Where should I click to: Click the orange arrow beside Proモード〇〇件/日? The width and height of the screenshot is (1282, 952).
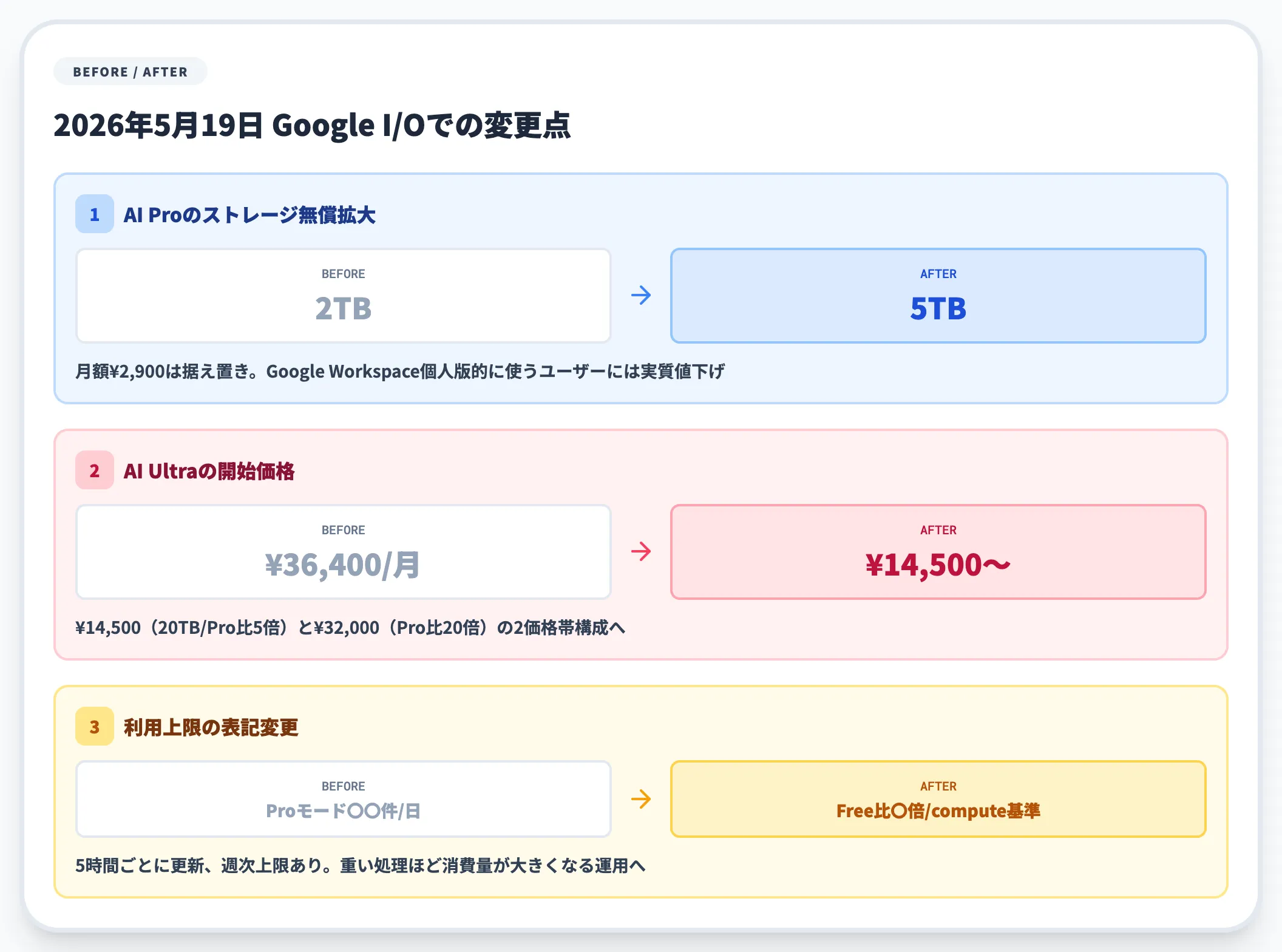point(641,799)
